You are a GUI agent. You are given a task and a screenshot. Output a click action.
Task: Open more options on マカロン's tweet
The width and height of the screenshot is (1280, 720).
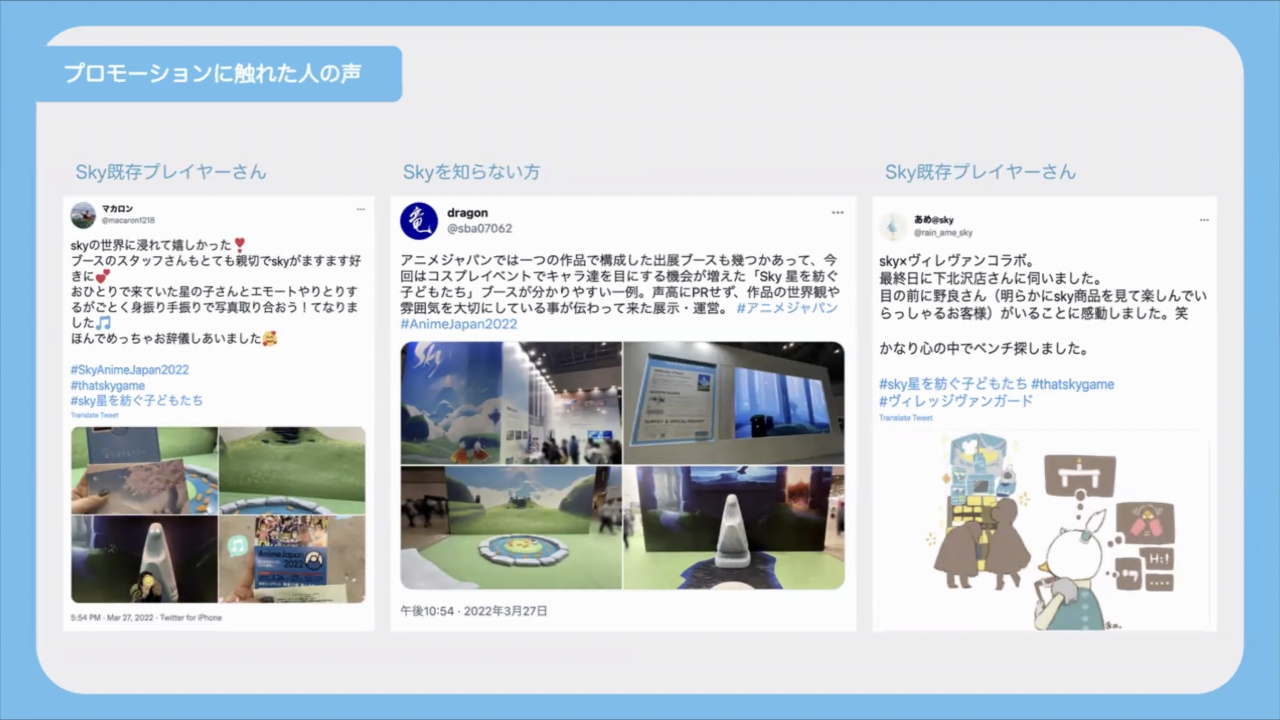tap(360, 209)
